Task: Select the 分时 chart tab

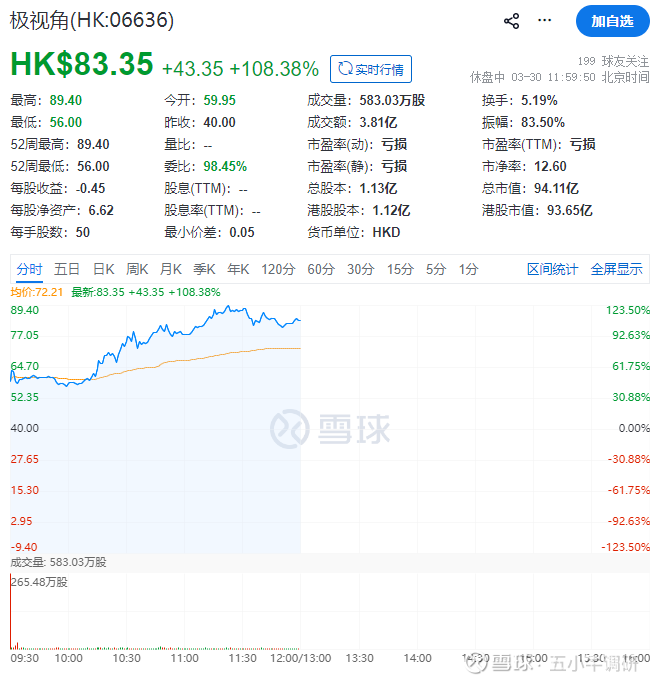Action: (29, 269)
